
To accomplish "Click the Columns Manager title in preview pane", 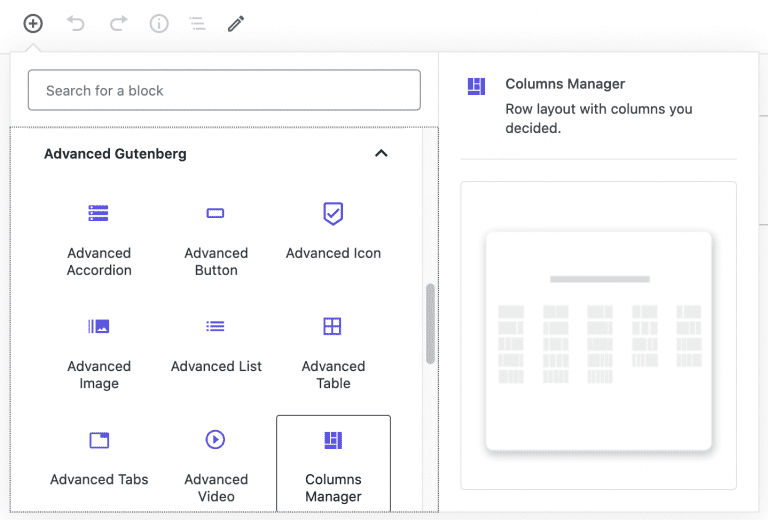I will (x=565, y=84).
